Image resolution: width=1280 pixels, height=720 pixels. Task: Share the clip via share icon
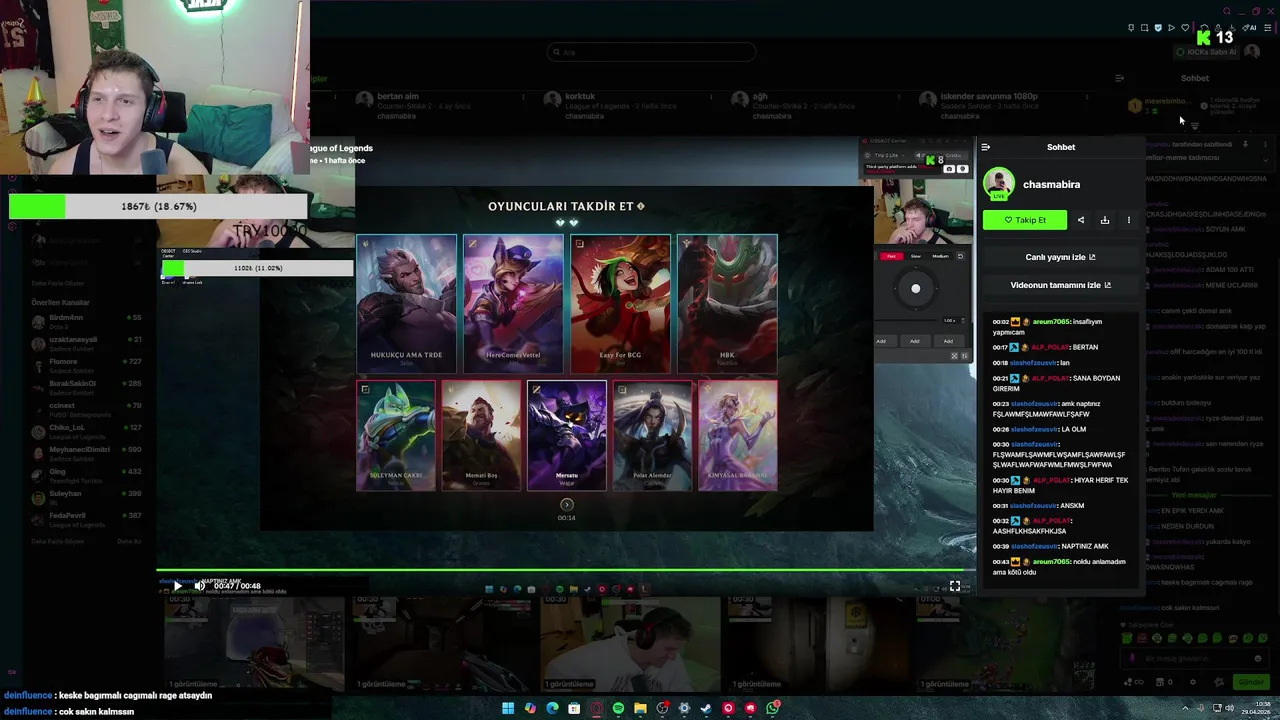(x=1081, y=220)
